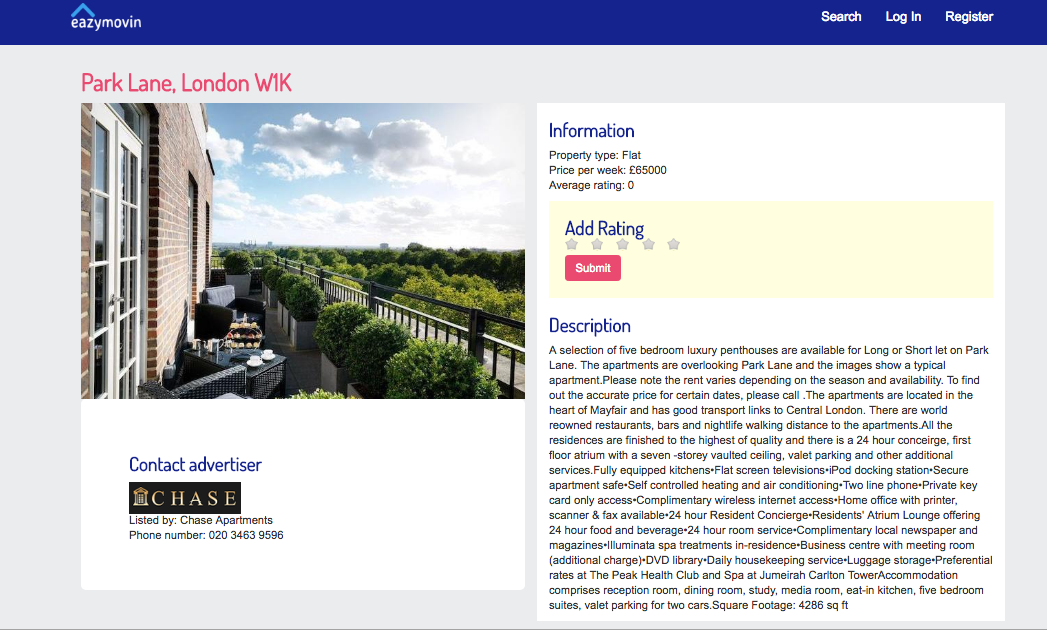This screenshot has width=1047, height=630.
Task: Click the 'Property type: Flat' text
Action: [595, 155]
